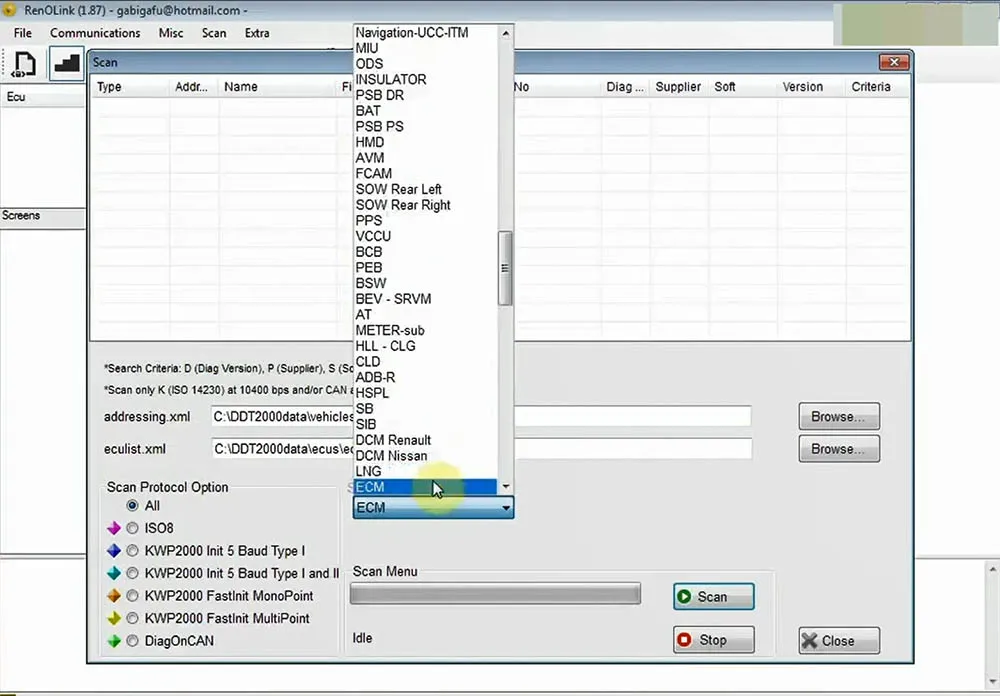Click the scan bars toolbar icon
This screenshot has width=1000, height=696.
(x=67, y=64)
